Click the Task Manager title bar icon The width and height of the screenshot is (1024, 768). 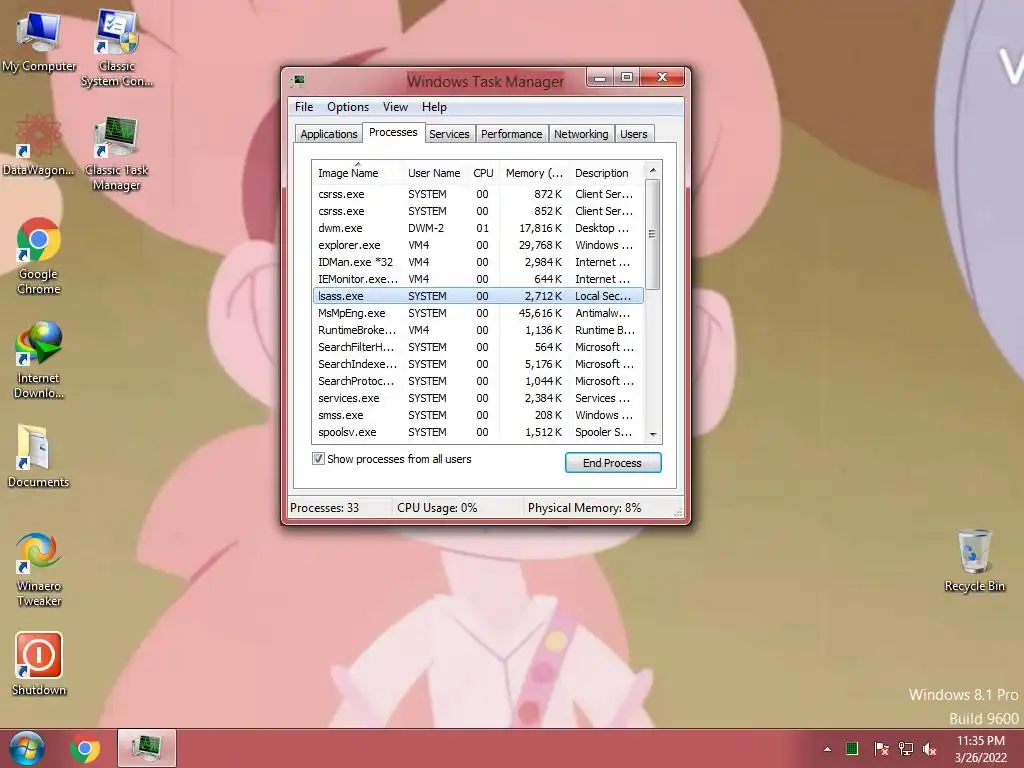tap(298, 80)
